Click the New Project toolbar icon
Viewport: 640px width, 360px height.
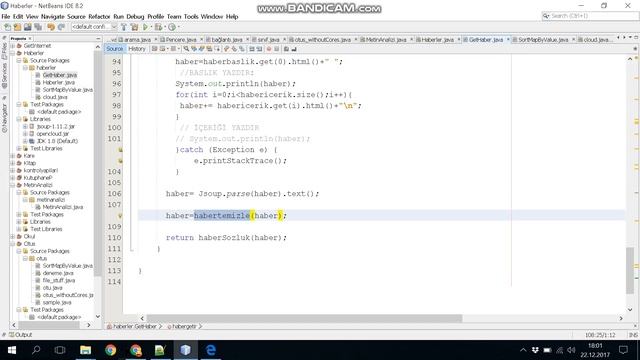pos(18,27)
